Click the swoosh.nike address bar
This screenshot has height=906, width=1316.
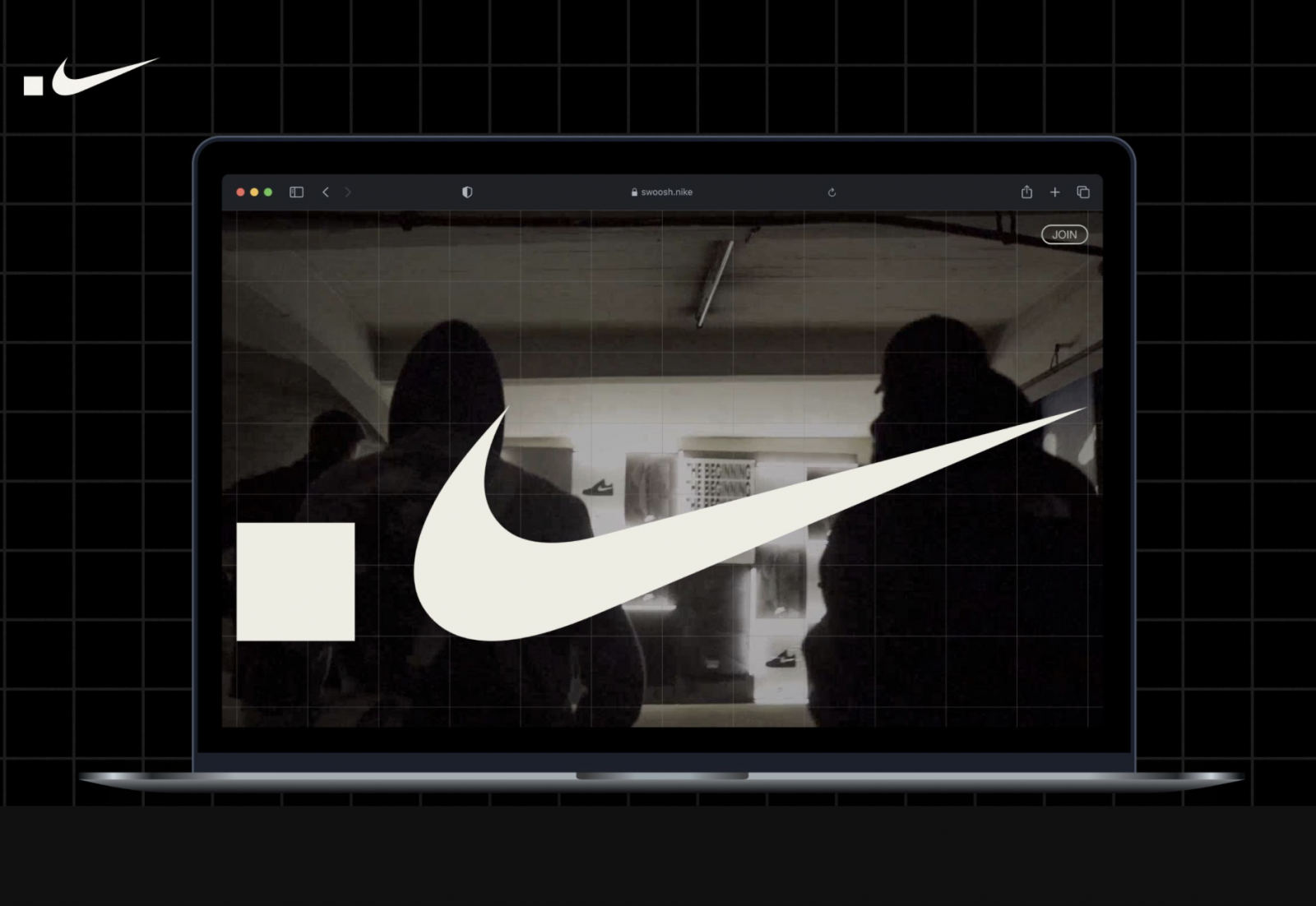662,192
